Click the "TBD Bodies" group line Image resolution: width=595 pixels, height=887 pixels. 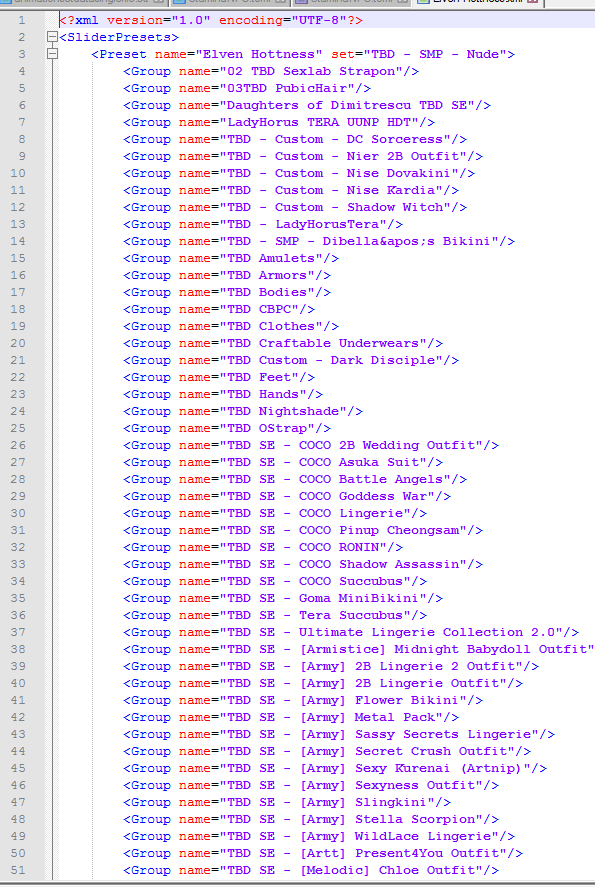click(227, 292)
